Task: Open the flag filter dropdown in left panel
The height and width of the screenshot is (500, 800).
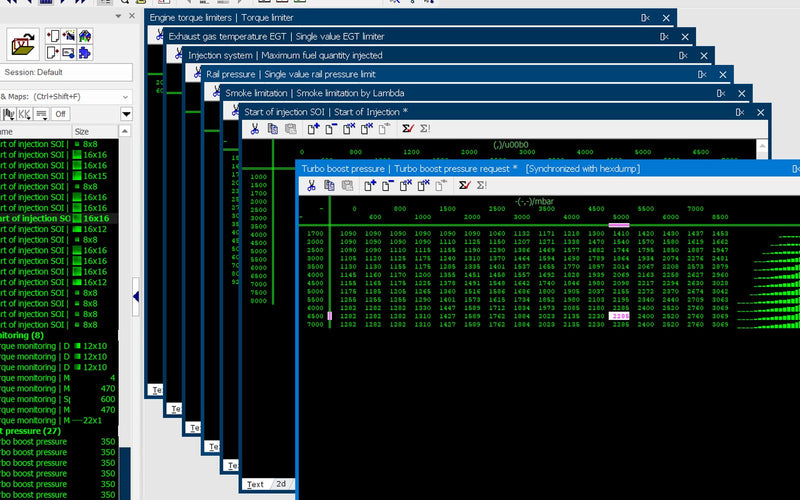Action: (x=9, y=114)
